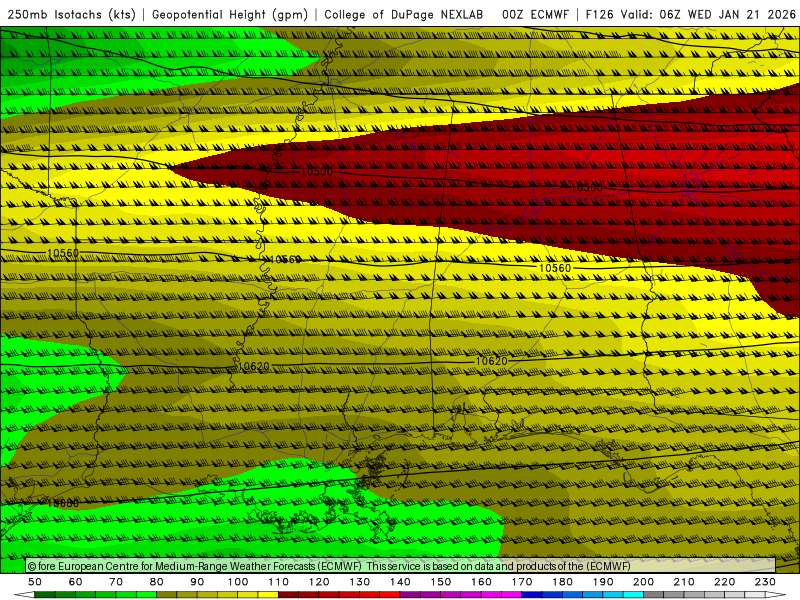Select the westernmost 10560 contour label
Viewport: 800px width, 600px height.
tap(63, 253)
